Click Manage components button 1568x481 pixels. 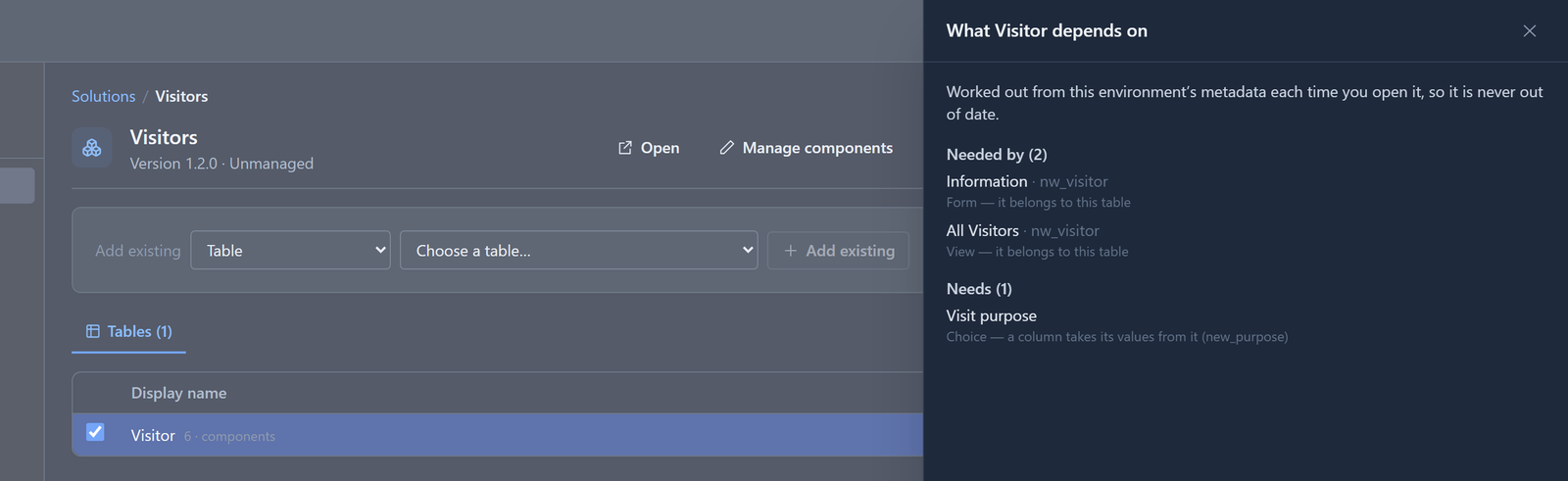(x=807, y=148)
